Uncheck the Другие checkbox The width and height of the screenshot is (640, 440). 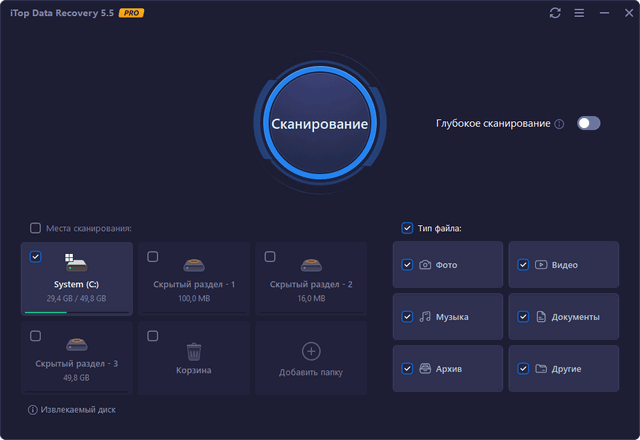tap(523, 369)
